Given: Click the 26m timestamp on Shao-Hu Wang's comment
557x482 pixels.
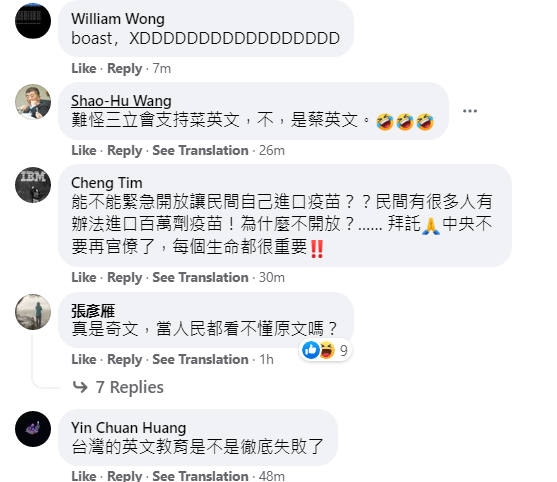Looking at the screenshot, I should click(x=272, y=150).
